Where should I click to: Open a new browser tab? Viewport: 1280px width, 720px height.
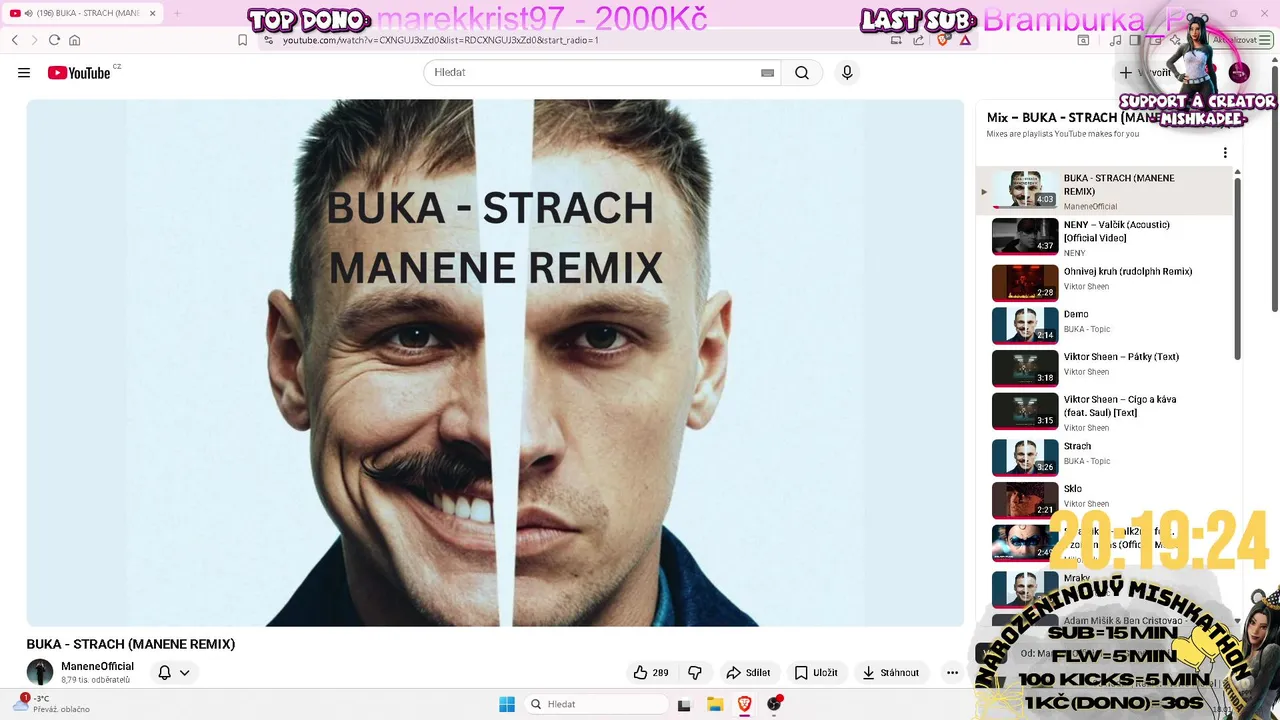tap(178, 14)
